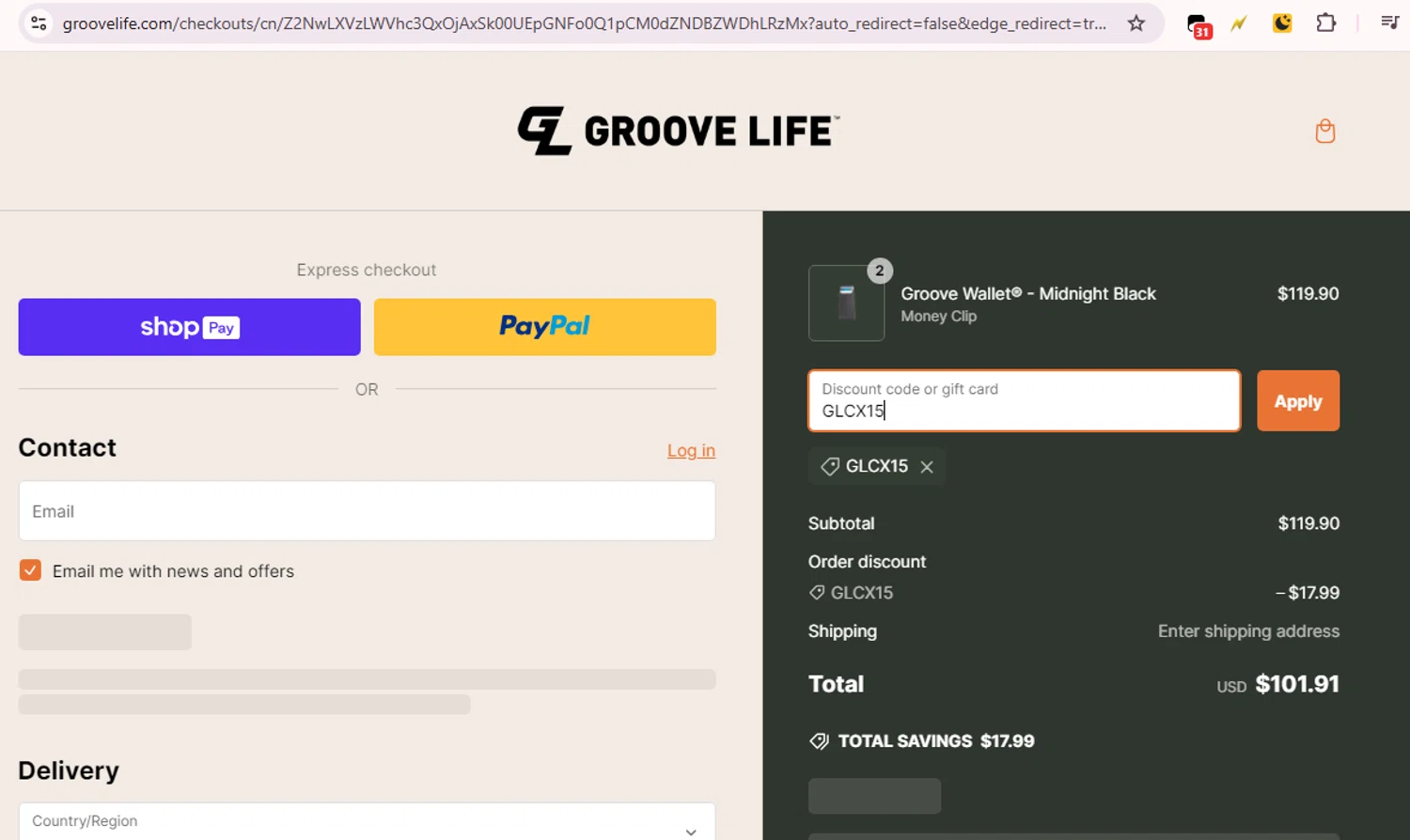Pay with Shop Pay express checkout
Screen dimensions: 1410x840
(189, 327)
